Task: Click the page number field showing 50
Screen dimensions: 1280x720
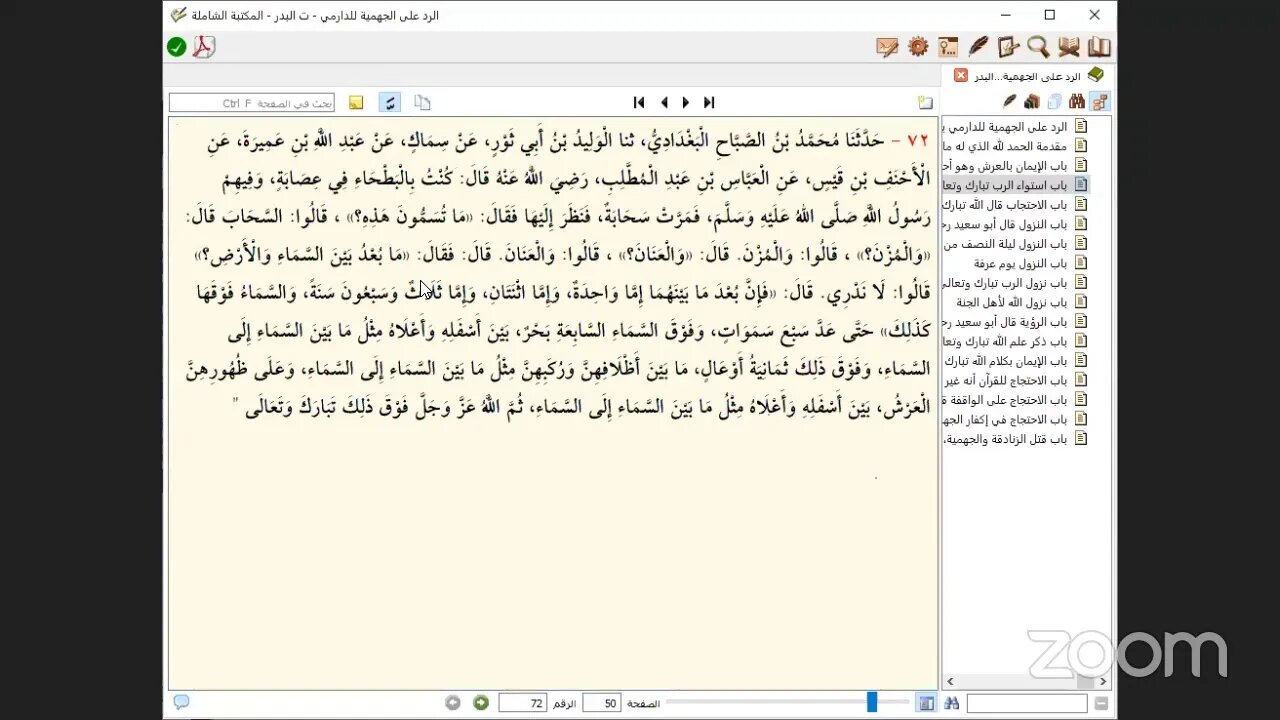Action: 603,703
